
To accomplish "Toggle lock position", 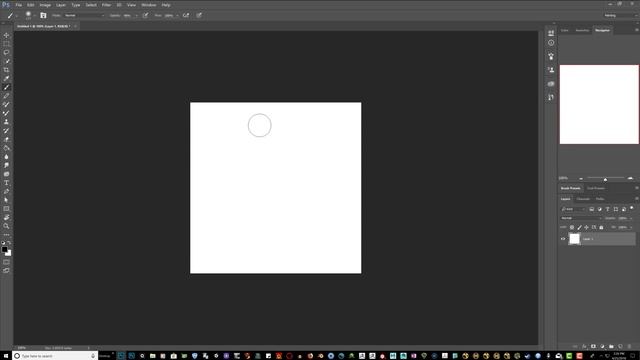I will pyautogui.click(x=587, y=227).
